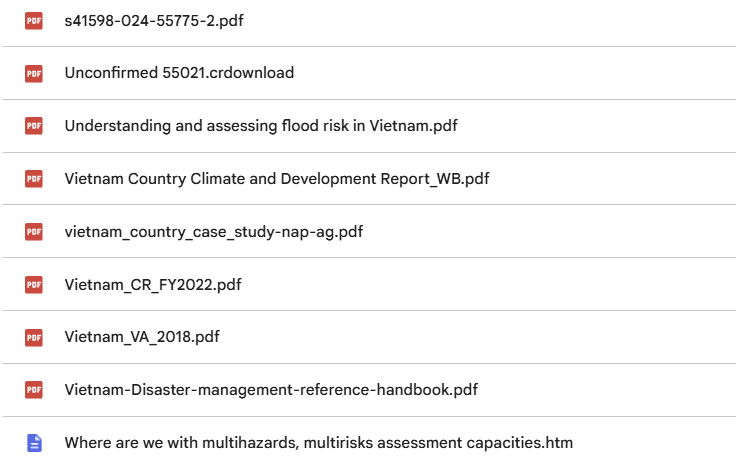Open Vietnam_VA_2018.pdf file name
This screenshot has width=736, height=460.
[x=142, y=337]
